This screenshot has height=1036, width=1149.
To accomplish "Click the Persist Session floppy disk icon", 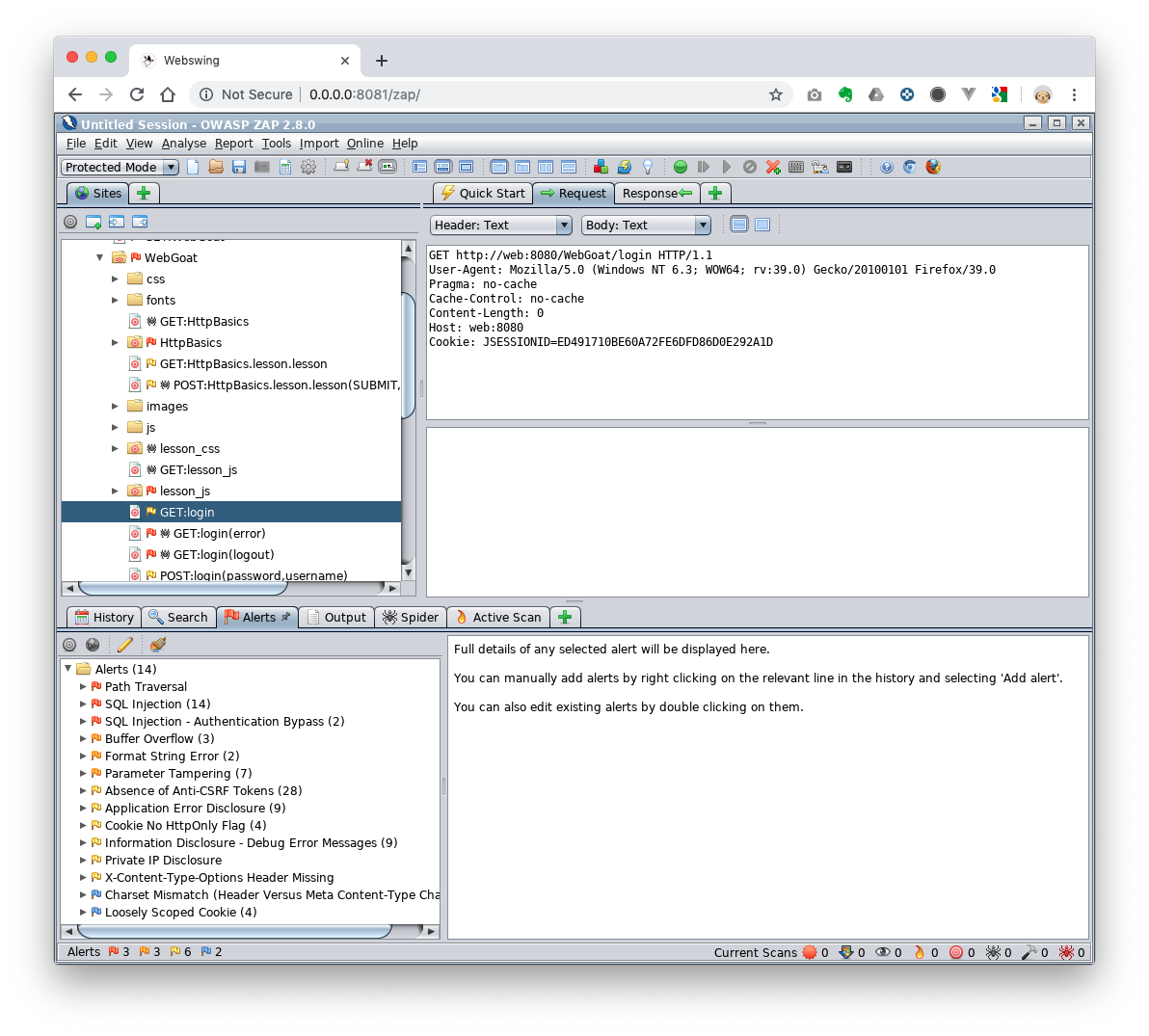I will pos(239,167).
